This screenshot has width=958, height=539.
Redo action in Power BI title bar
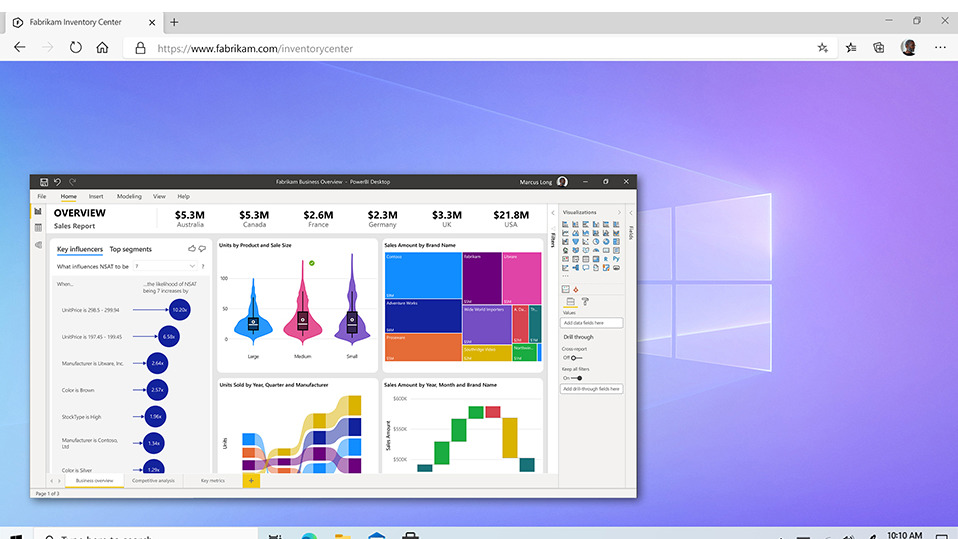[x=72, y=182]
